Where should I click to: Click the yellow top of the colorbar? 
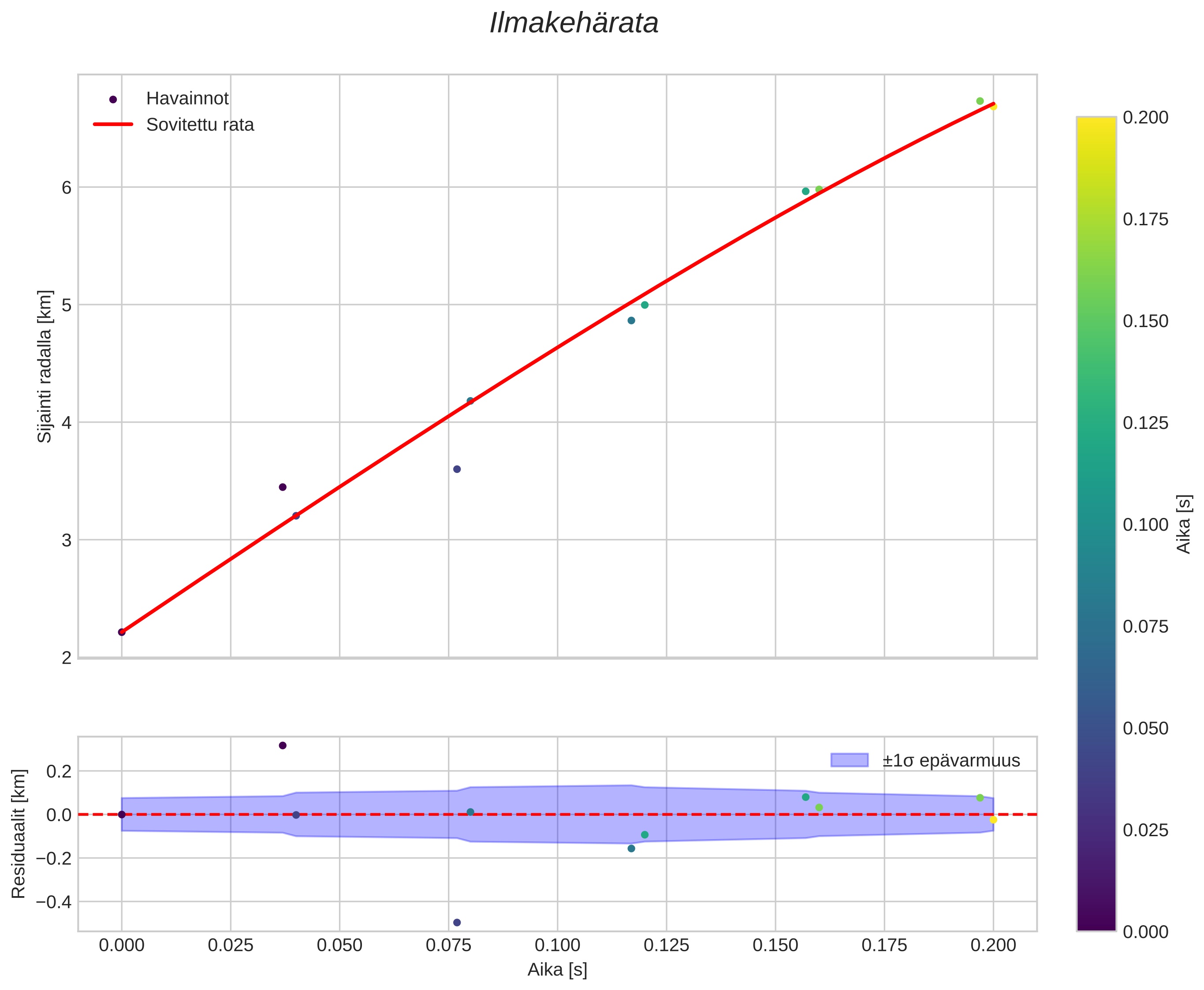[1096, 123]
